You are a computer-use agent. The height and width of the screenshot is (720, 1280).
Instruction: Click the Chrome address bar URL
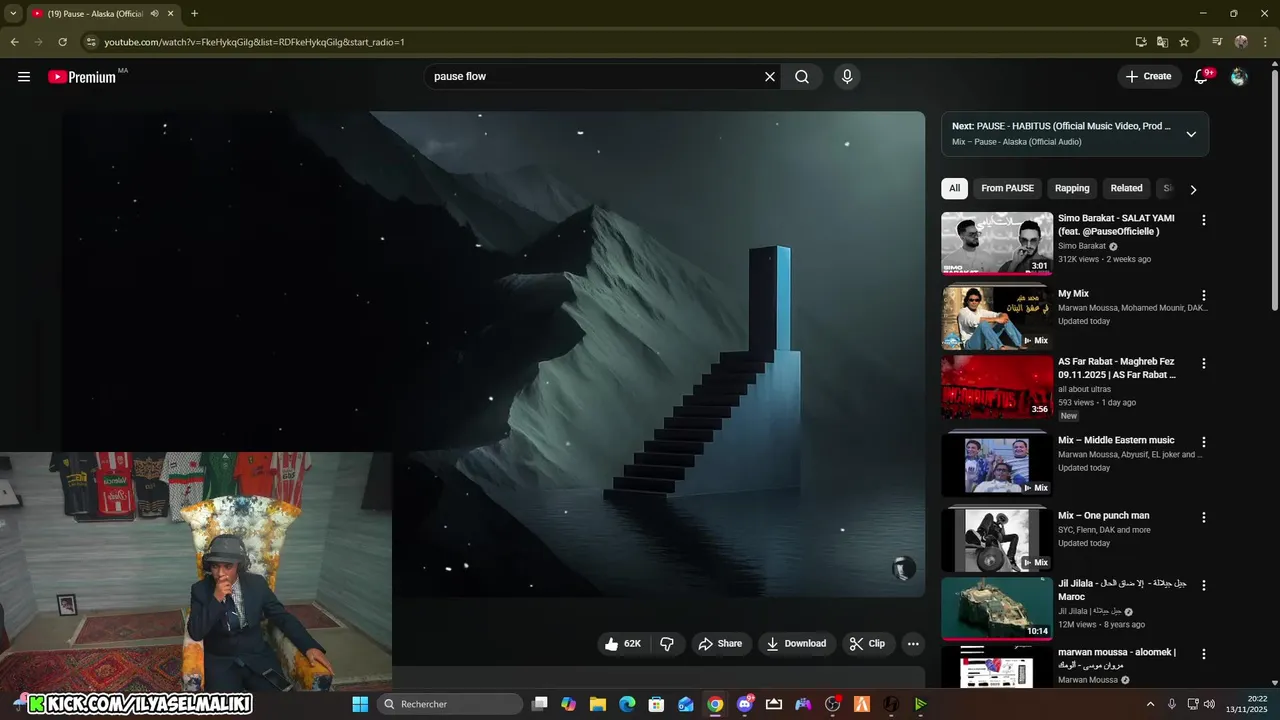(254, 42)
